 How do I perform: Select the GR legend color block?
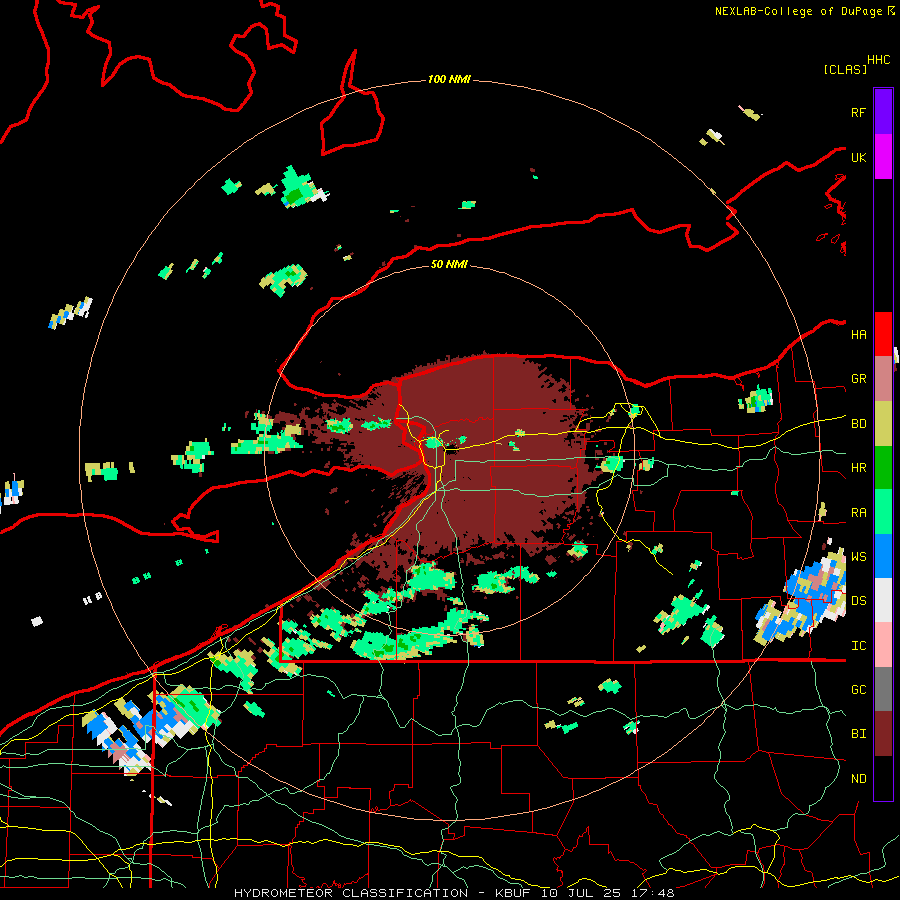tap(883, 379)
